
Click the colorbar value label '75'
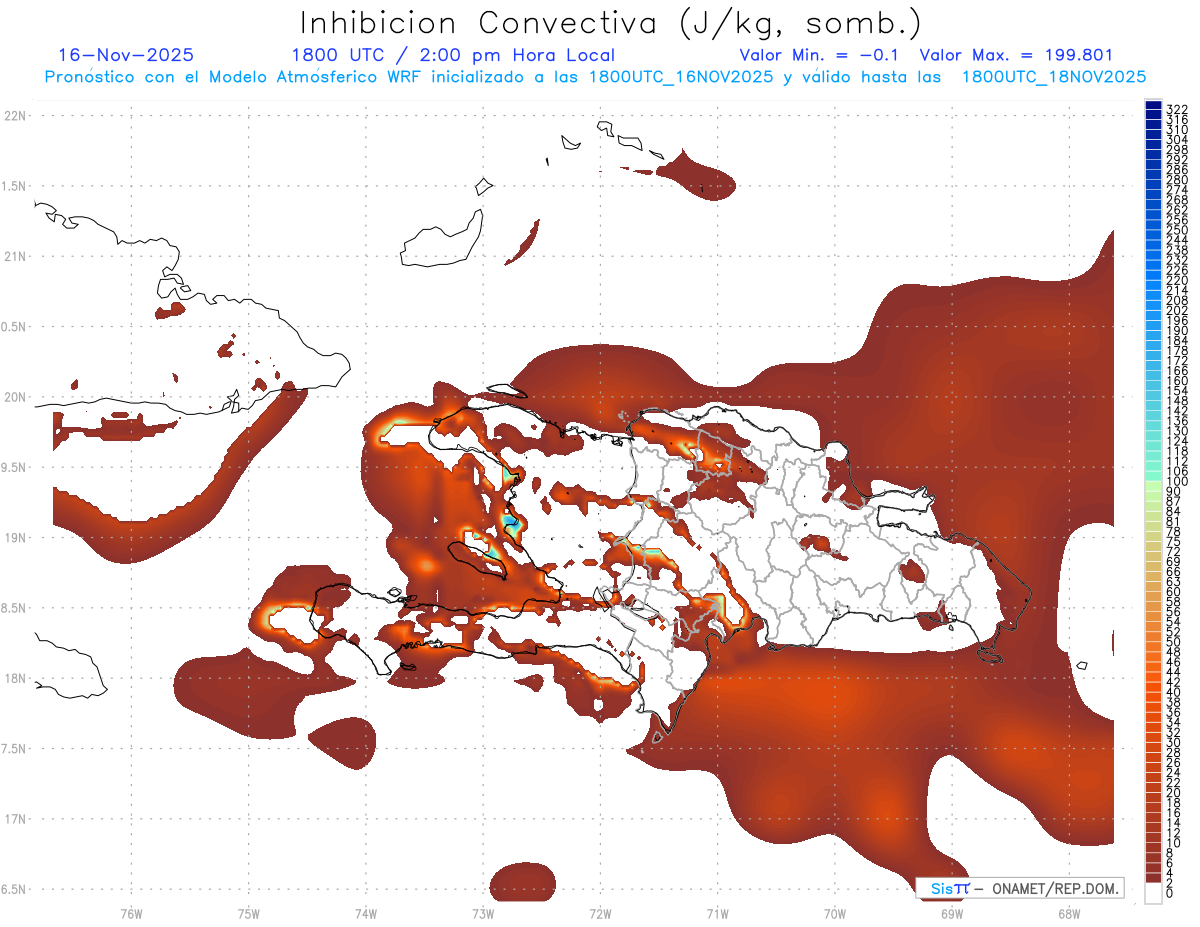click(1173, 542)
